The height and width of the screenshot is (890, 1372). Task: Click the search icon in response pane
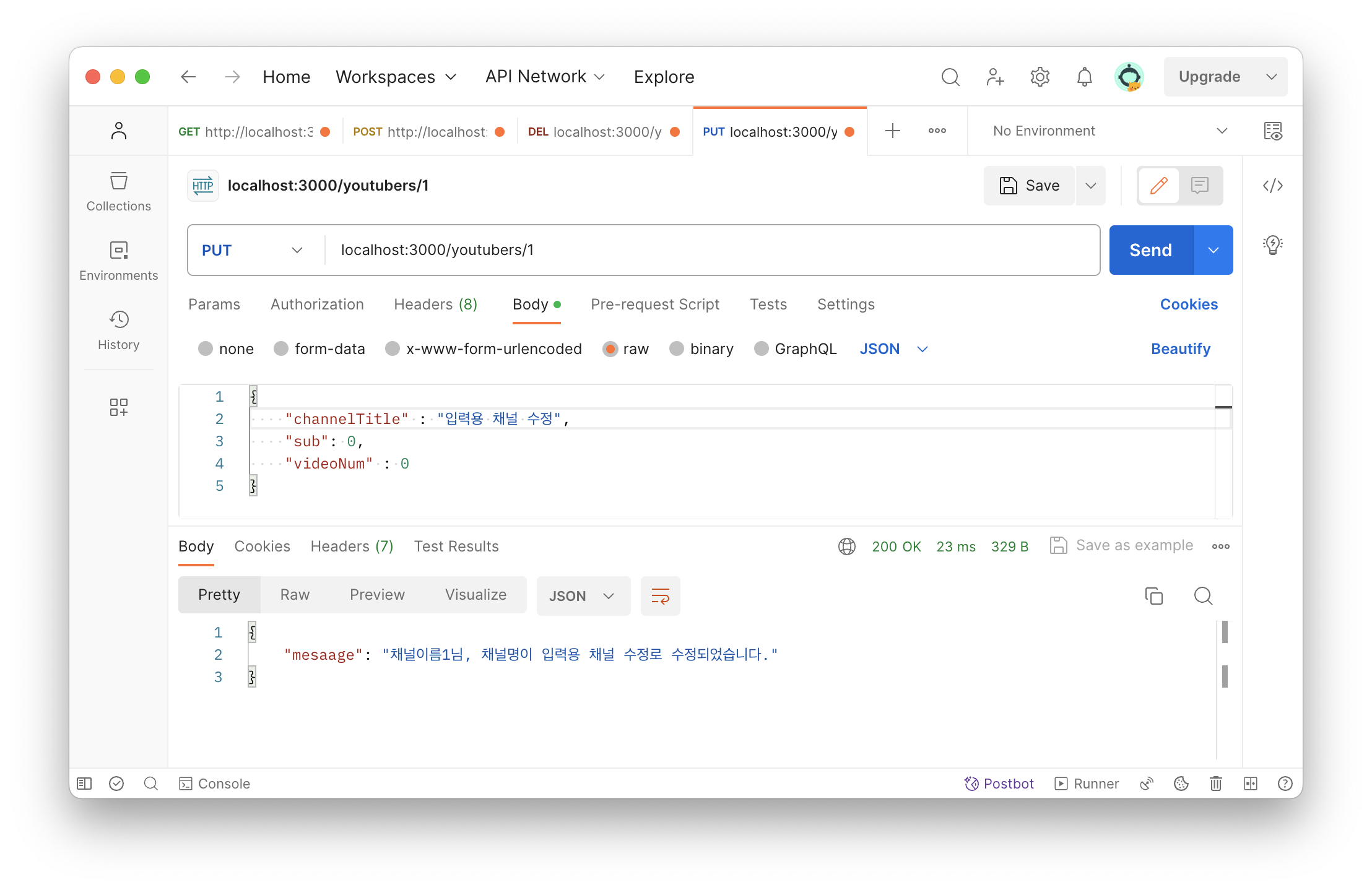pyautogui.click(x=1203, y=595)
